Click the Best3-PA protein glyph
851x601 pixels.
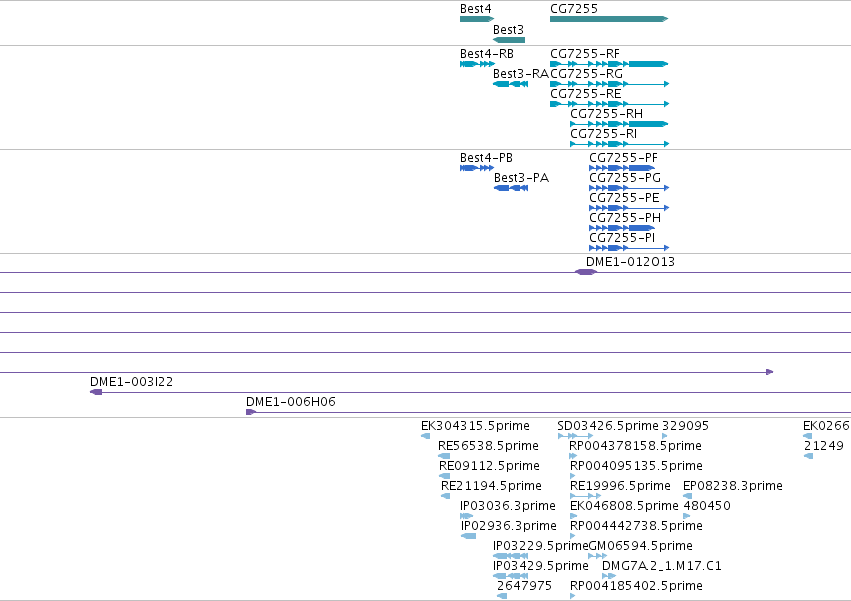click(511, 188)
